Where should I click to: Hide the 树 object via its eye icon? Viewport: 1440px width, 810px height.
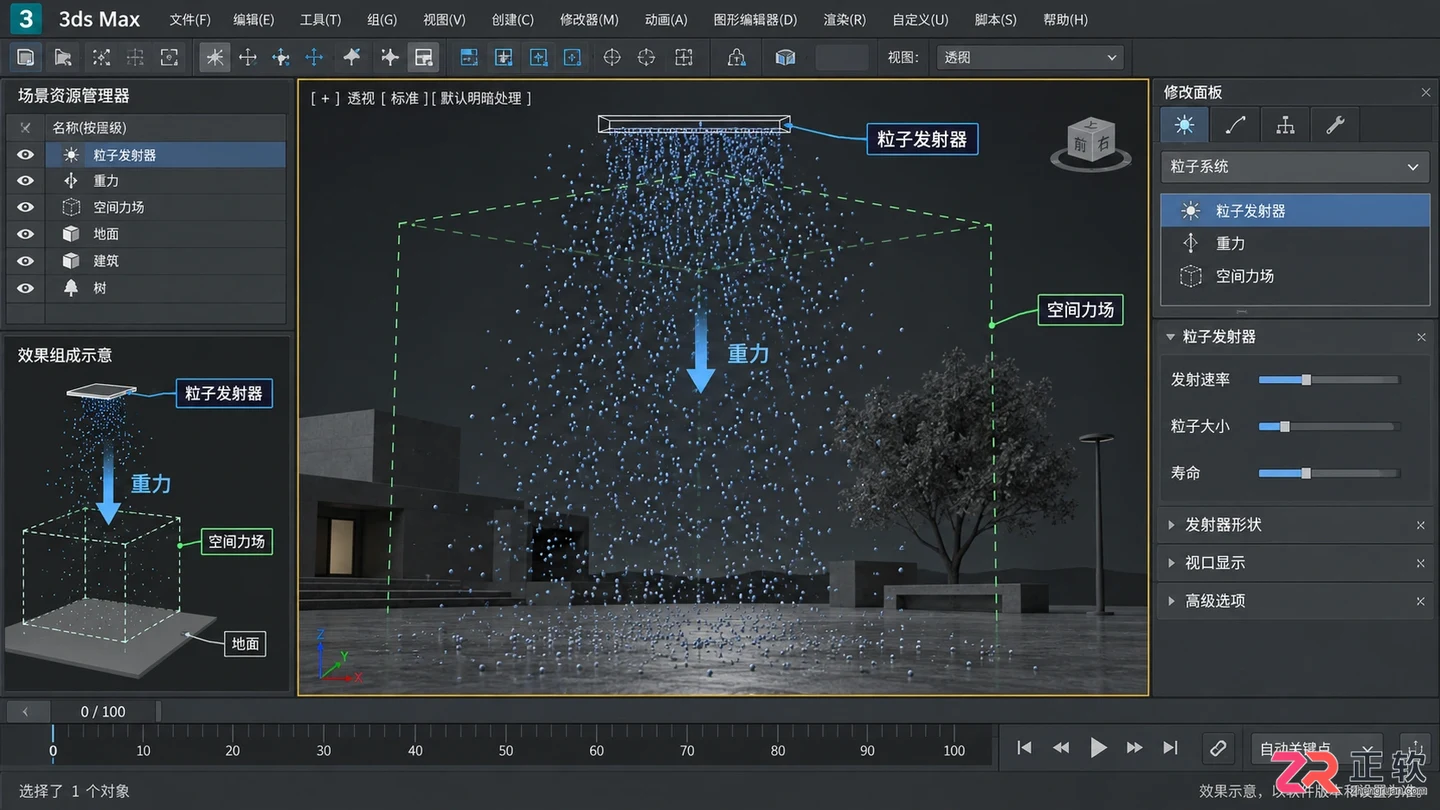click(x=26, y=288)
